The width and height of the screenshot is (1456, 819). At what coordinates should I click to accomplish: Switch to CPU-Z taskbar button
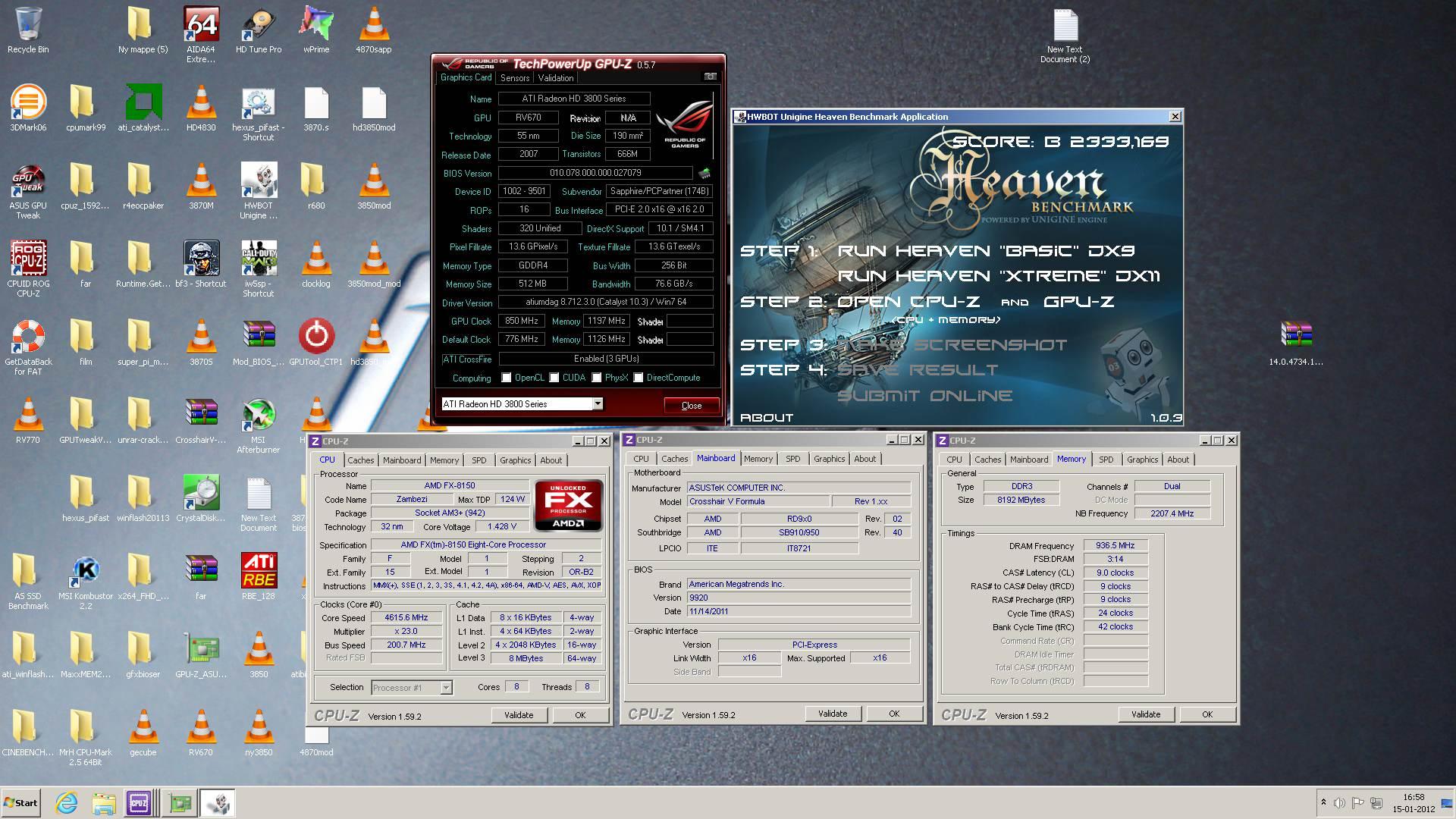(140, 803)
